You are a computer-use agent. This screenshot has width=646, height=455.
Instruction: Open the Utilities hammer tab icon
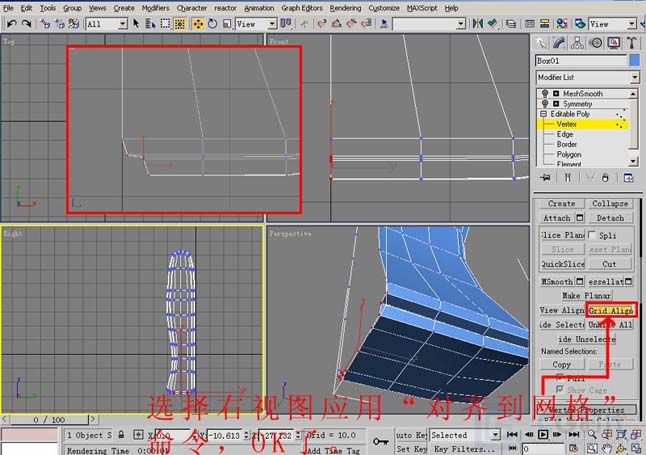(632, 43)
